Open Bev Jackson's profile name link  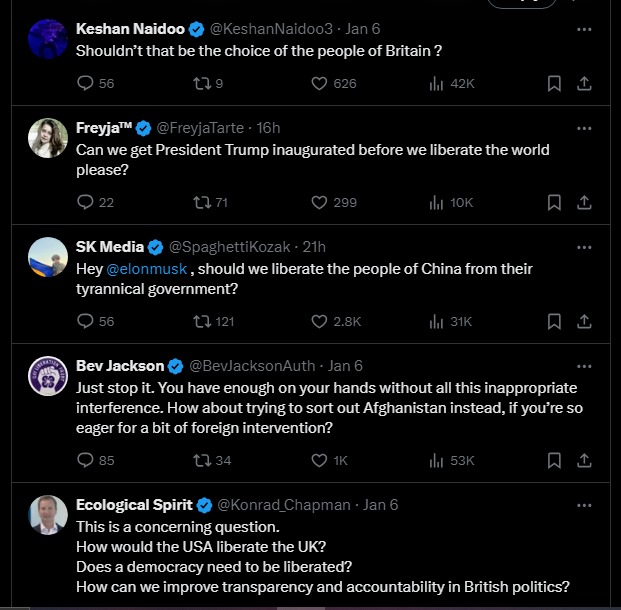click(x=120, y=366)
